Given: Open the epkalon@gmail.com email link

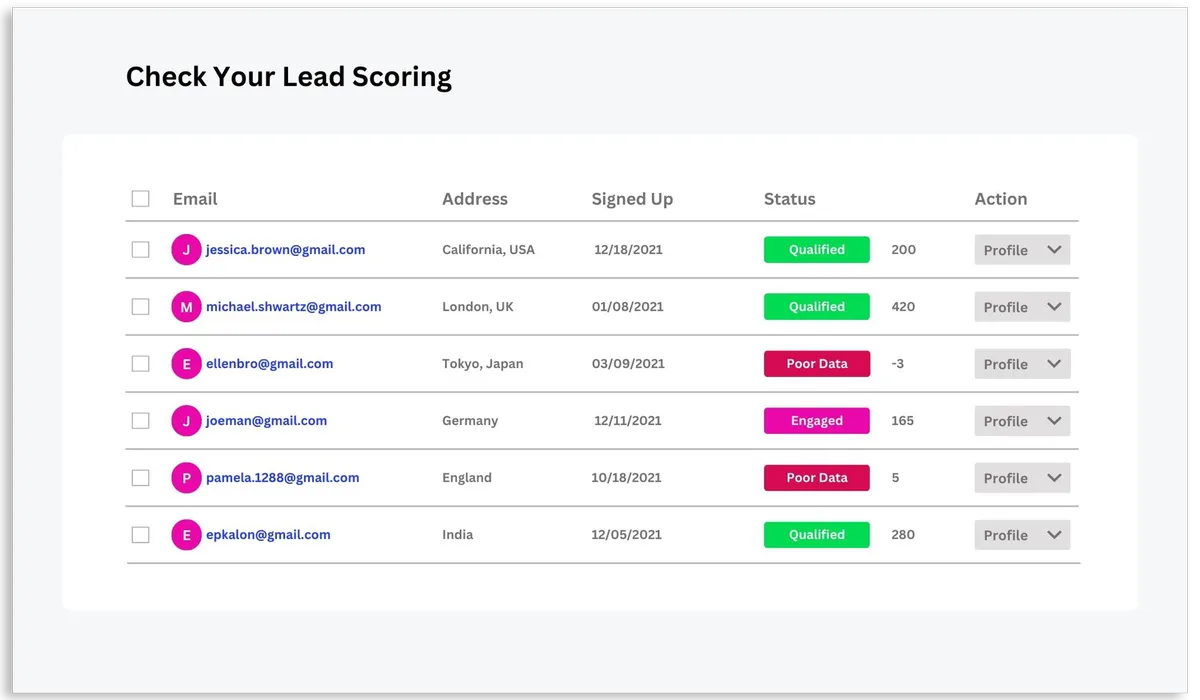Looking at the screenshot, I should [268, 535].
